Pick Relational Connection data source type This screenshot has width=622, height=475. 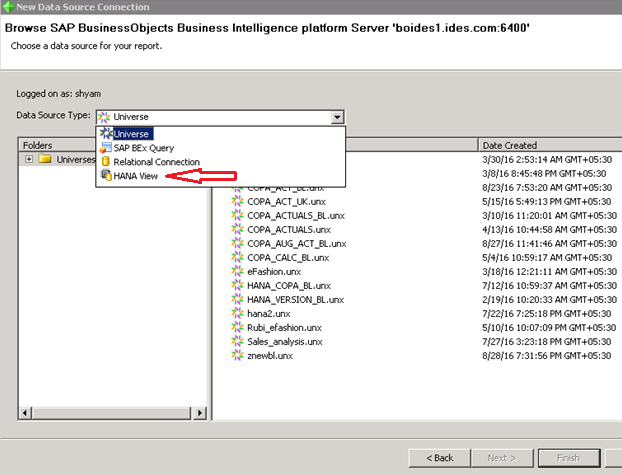coord(156,162)
